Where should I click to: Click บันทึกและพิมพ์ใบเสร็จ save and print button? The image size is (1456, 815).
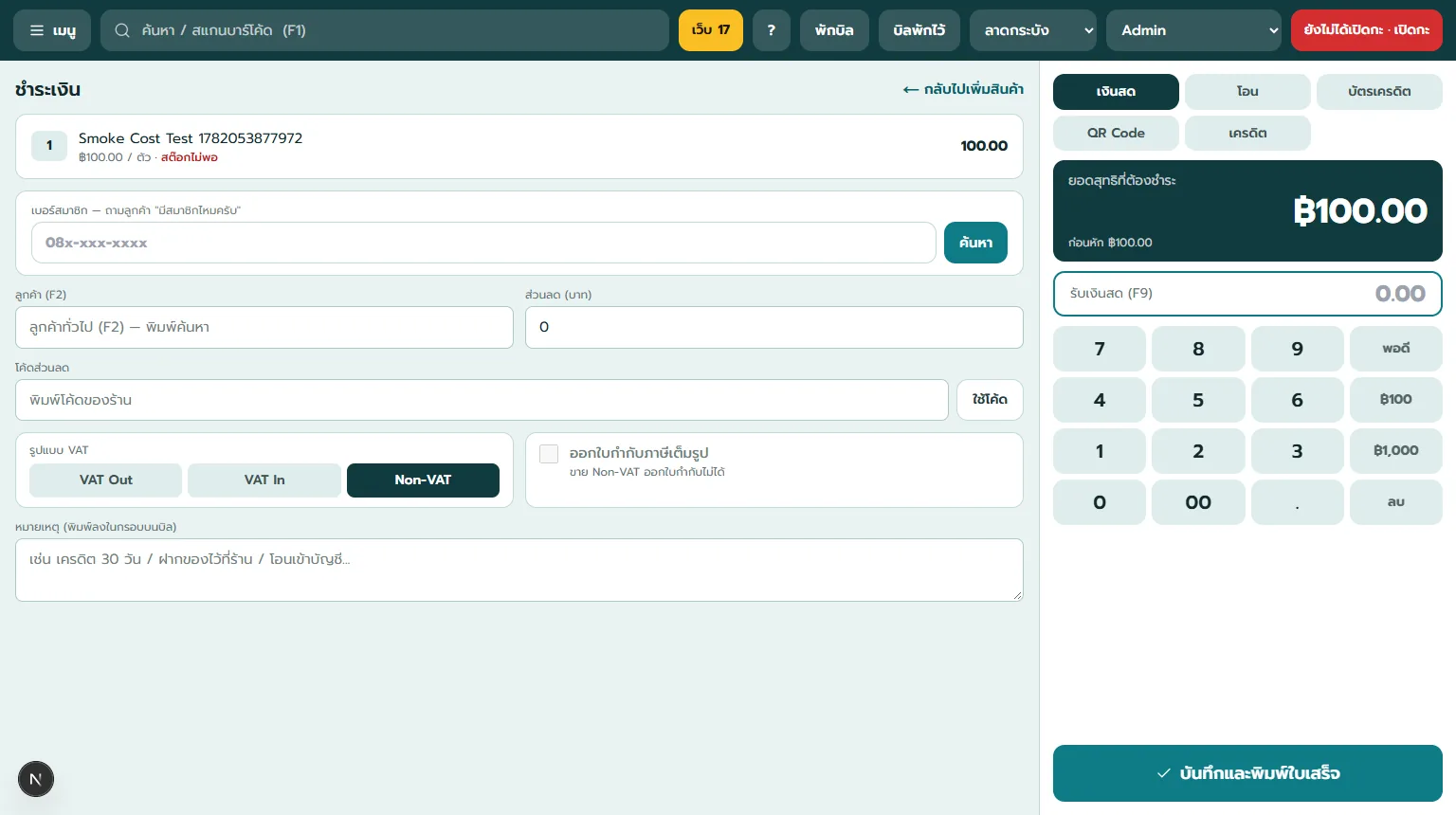[x=1247, y=773]
